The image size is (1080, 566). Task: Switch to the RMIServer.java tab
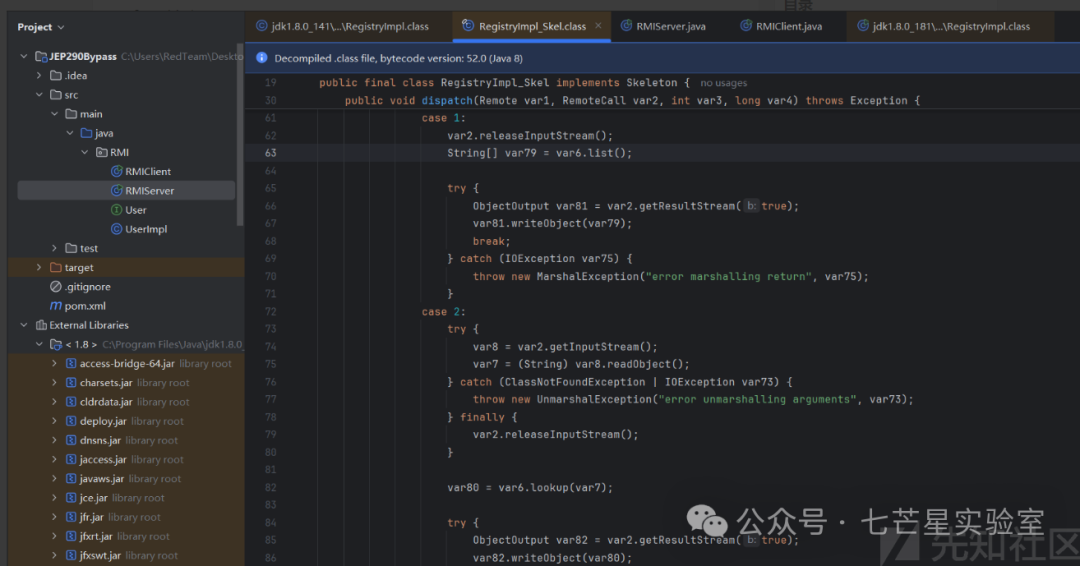pyautogui.click(x=670, y=26)
